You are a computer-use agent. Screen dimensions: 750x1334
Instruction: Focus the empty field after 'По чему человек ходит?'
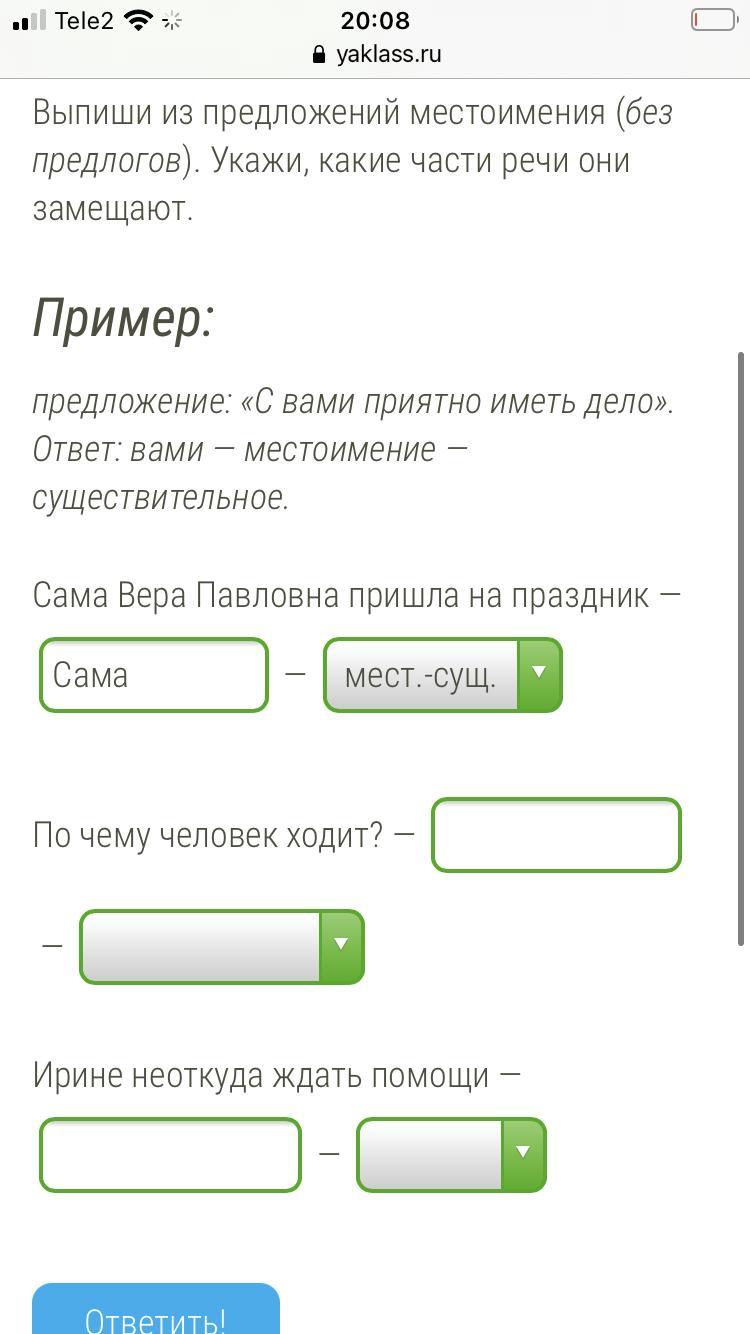[x=556, y=835]
